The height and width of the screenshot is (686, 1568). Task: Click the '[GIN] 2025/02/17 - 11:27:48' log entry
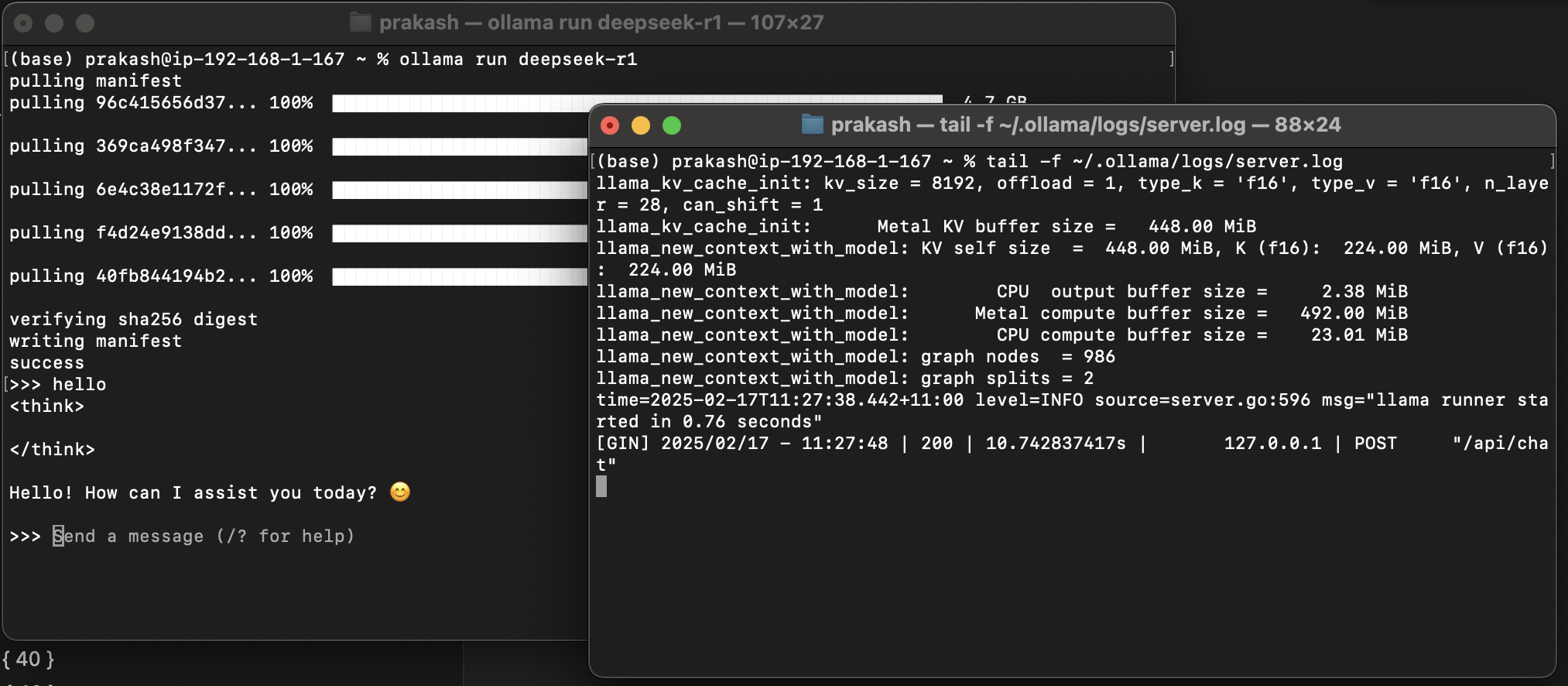pyautogui.click(x=1073, y=444)
